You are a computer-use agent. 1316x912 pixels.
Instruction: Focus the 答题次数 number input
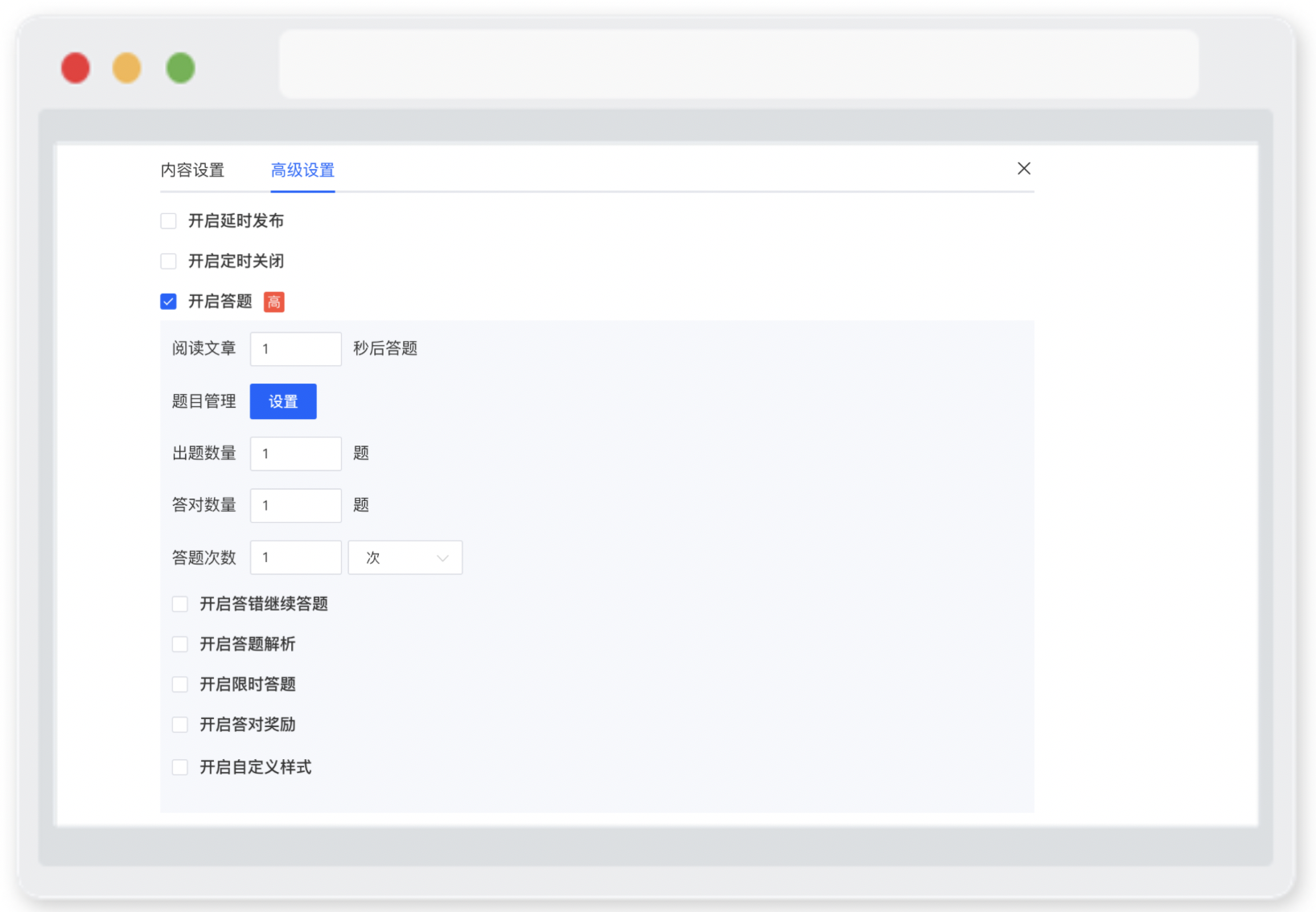(x=296, y=557)
